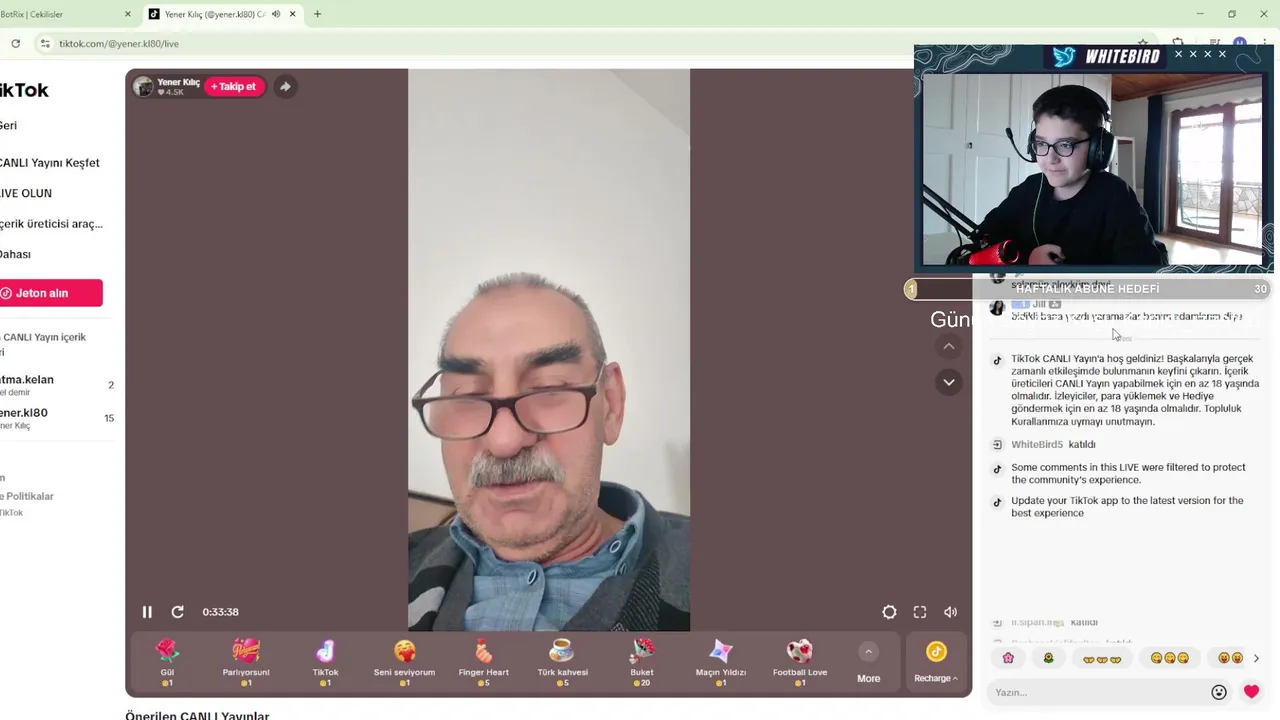1280x720 pixels.
Task: Close the Yener Kılıç browser tab
Action: [293, 14]
